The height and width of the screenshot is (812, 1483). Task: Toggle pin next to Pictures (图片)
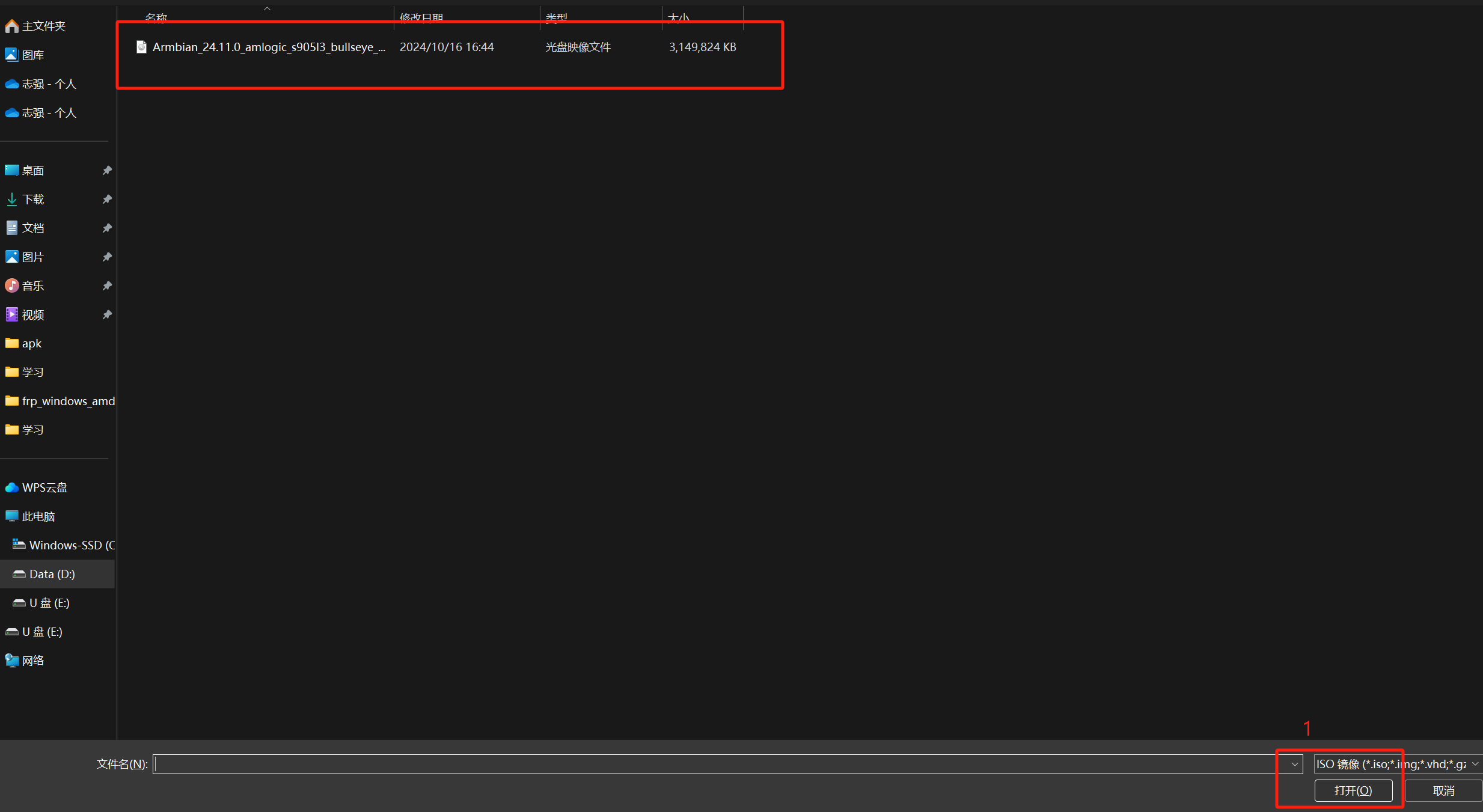[107, 257]
